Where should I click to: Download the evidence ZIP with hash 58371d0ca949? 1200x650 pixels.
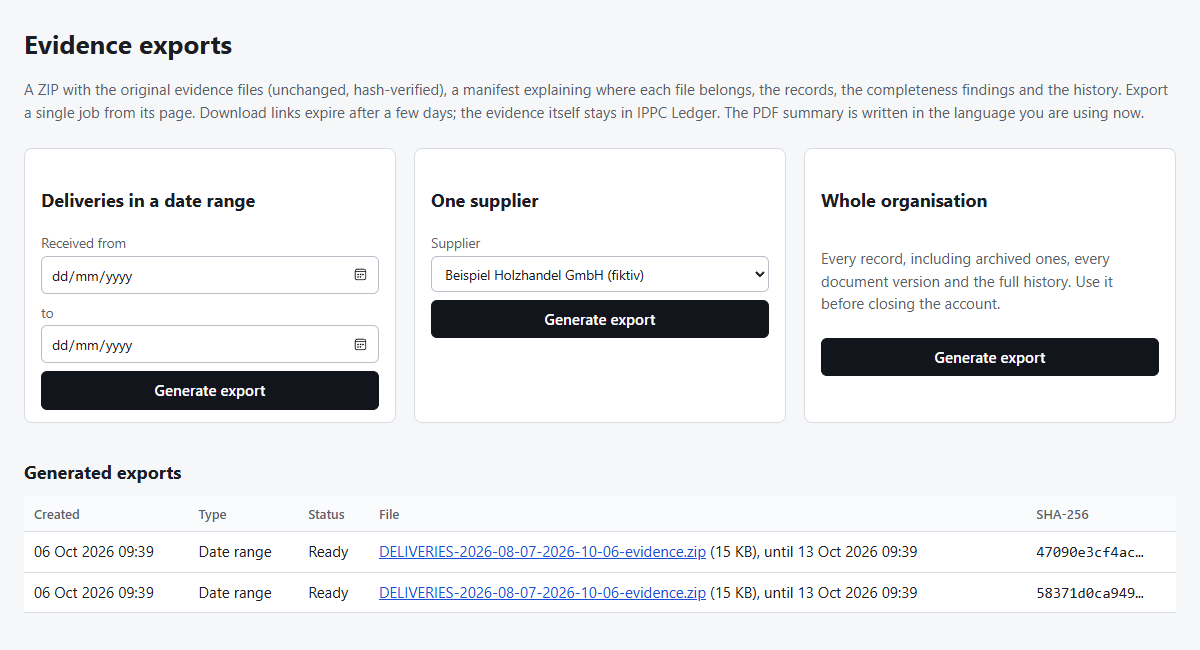(x=542, y=593)
